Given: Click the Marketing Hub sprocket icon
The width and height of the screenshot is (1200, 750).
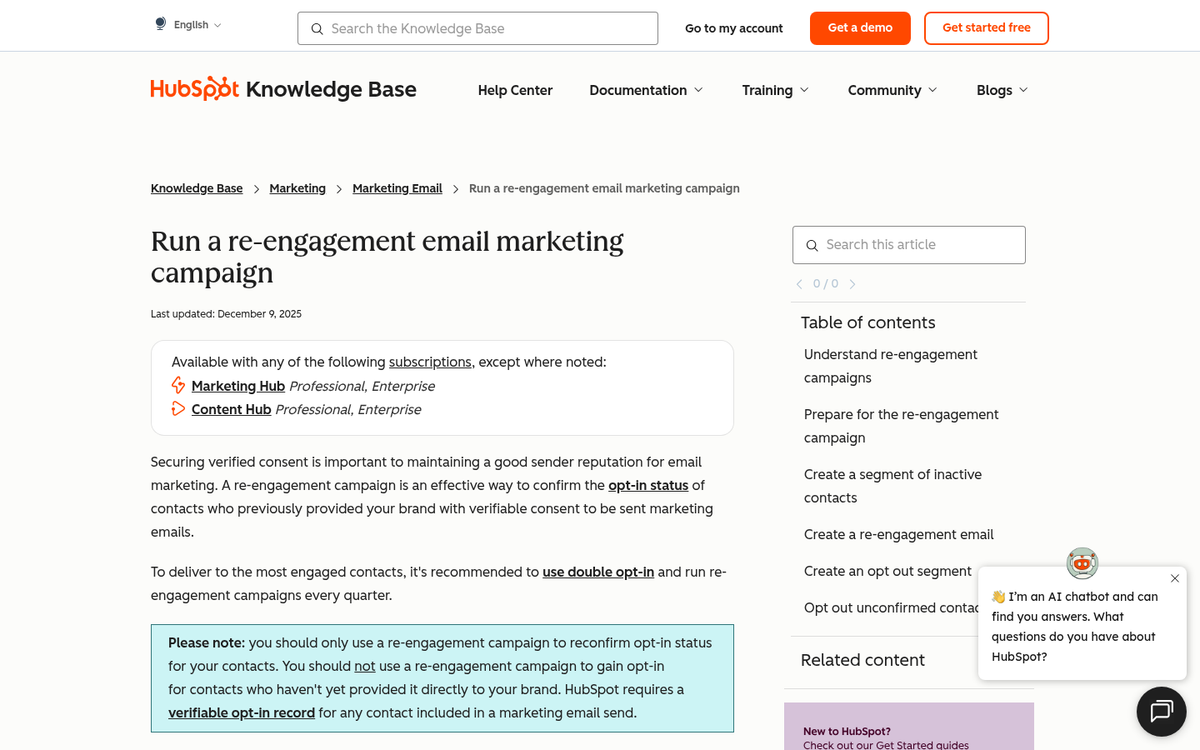Looking at the screenshot, I should click(178, 385).
